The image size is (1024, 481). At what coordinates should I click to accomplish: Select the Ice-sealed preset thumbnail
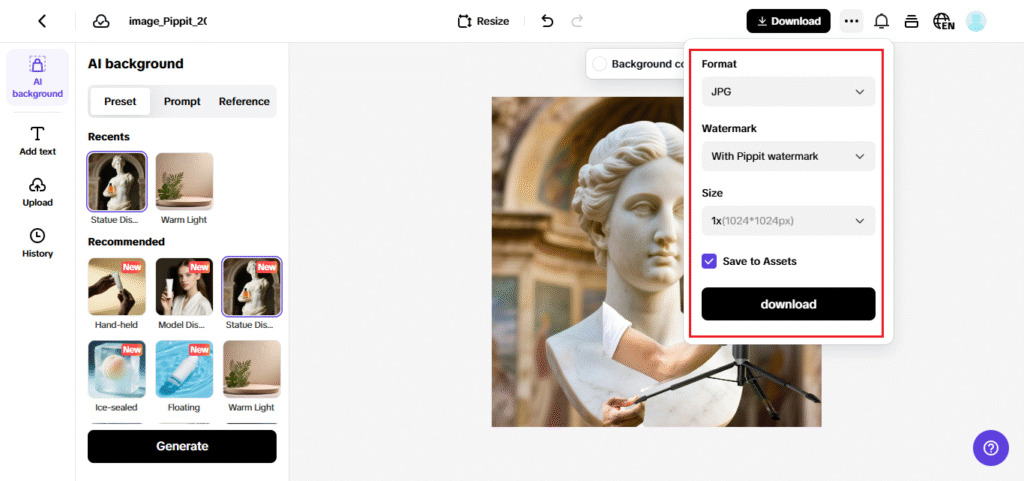pyautogui.click(x=117, y=369)
